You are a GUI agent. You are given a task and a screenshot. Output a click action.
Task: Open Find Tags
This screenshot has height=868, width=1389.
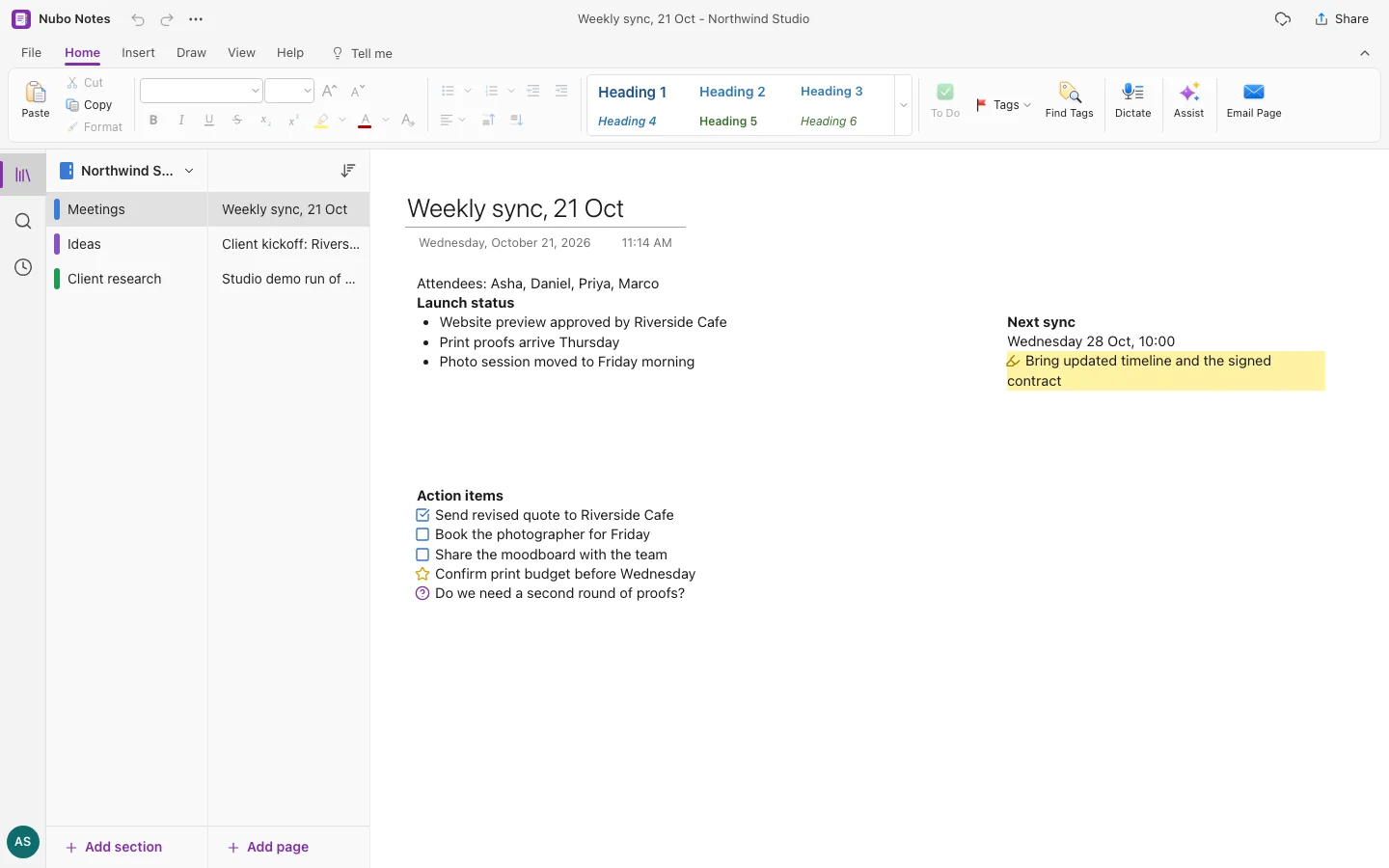(x=1069, y=99)
